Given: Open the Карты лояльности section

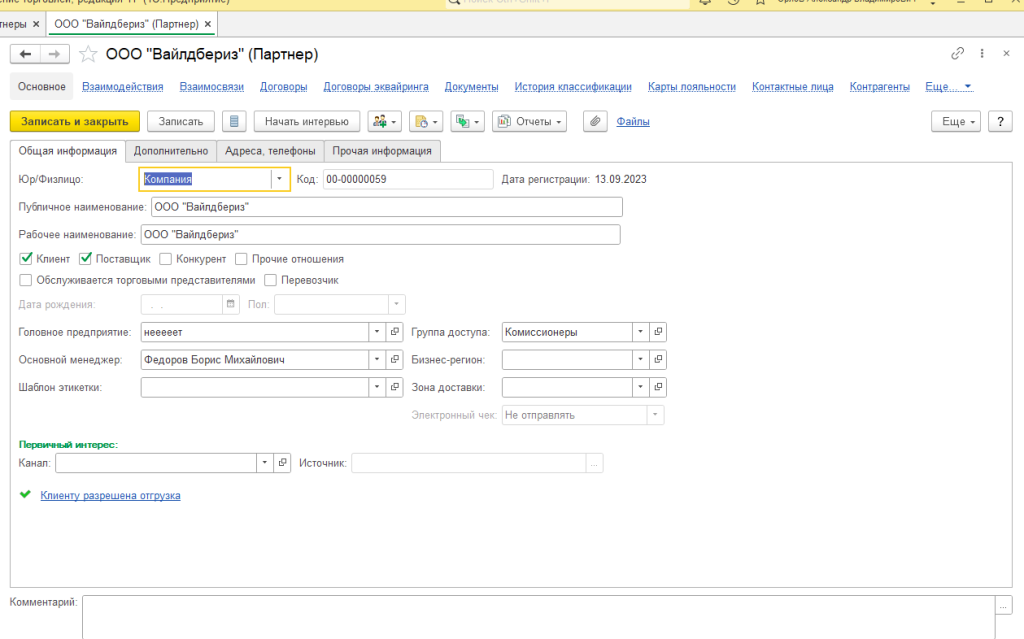Looking at the screenshot, I should (692, 87).
